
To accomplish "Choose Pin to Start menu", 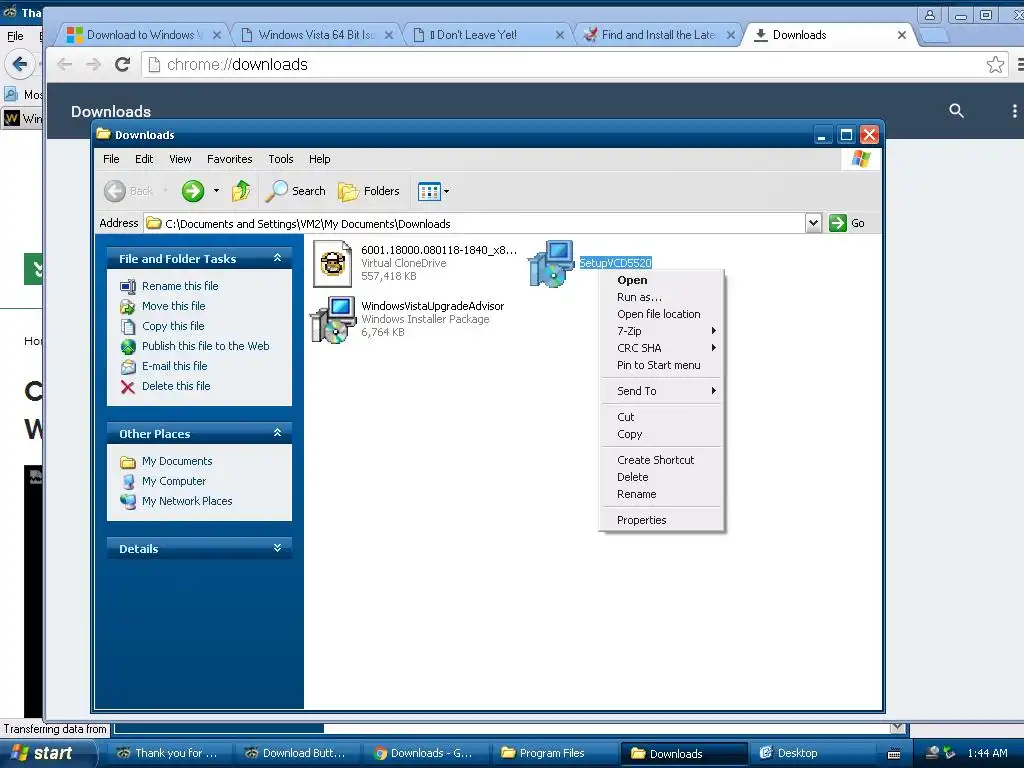I will click(661, 365).
